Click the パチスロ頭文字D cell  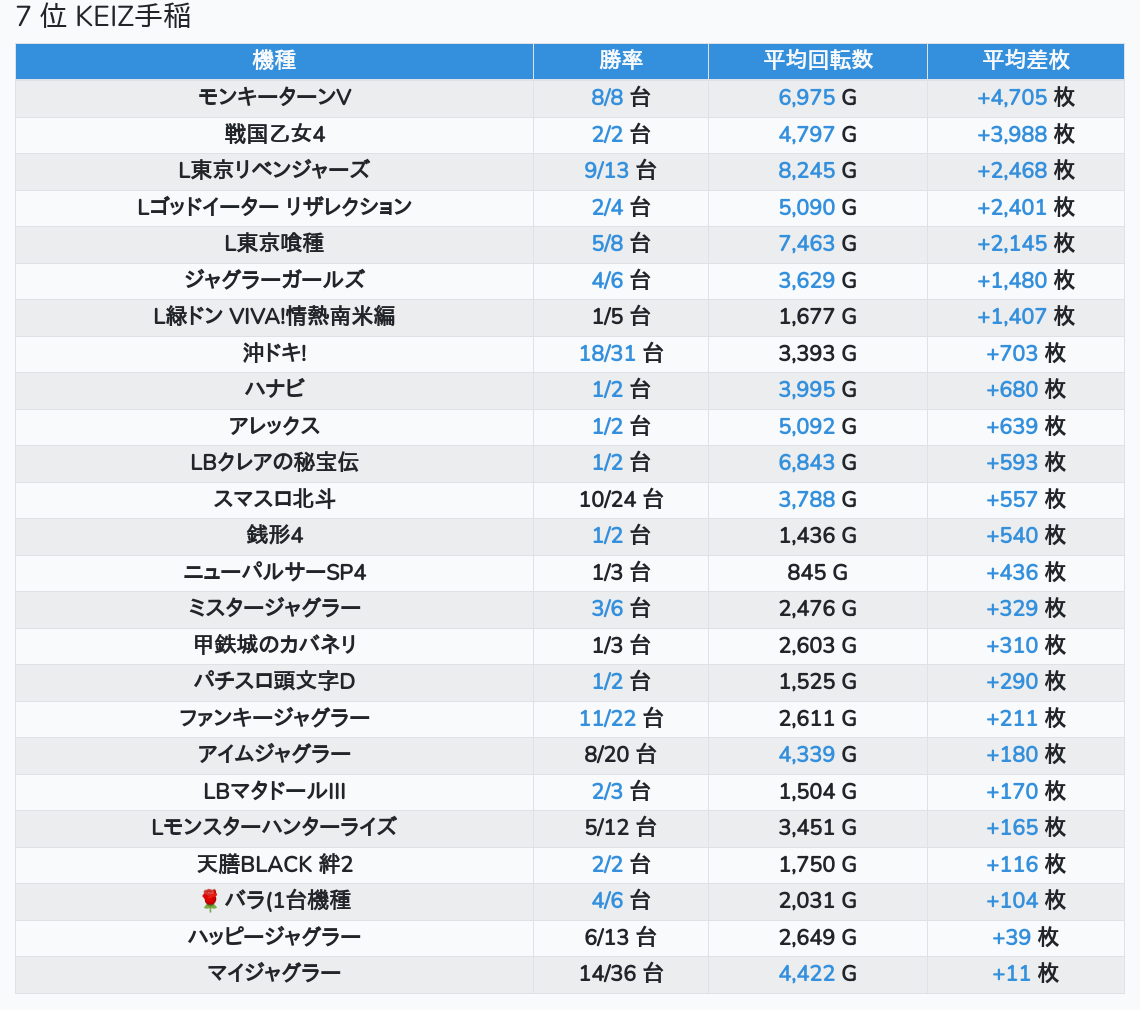(274, 681)
